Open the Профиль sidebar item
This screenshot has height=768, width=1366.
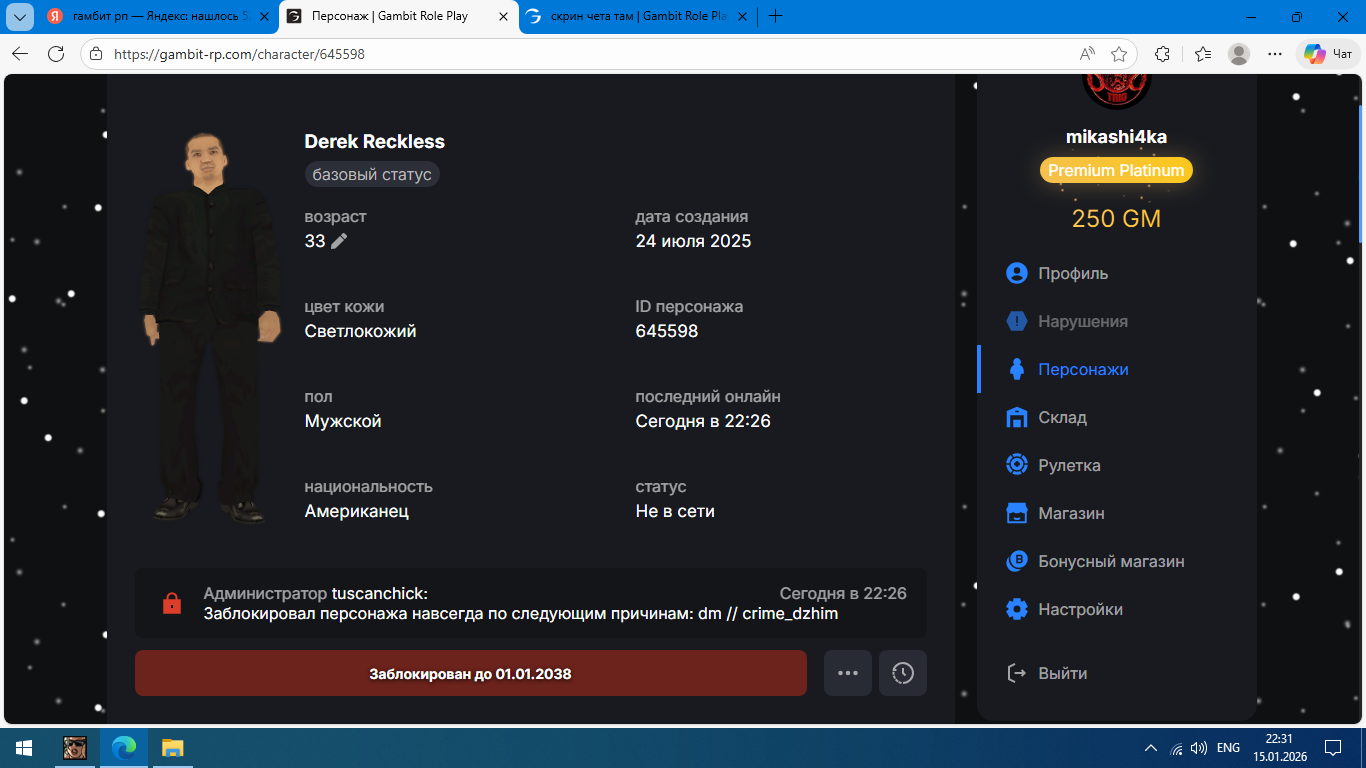pos(1072,273)
